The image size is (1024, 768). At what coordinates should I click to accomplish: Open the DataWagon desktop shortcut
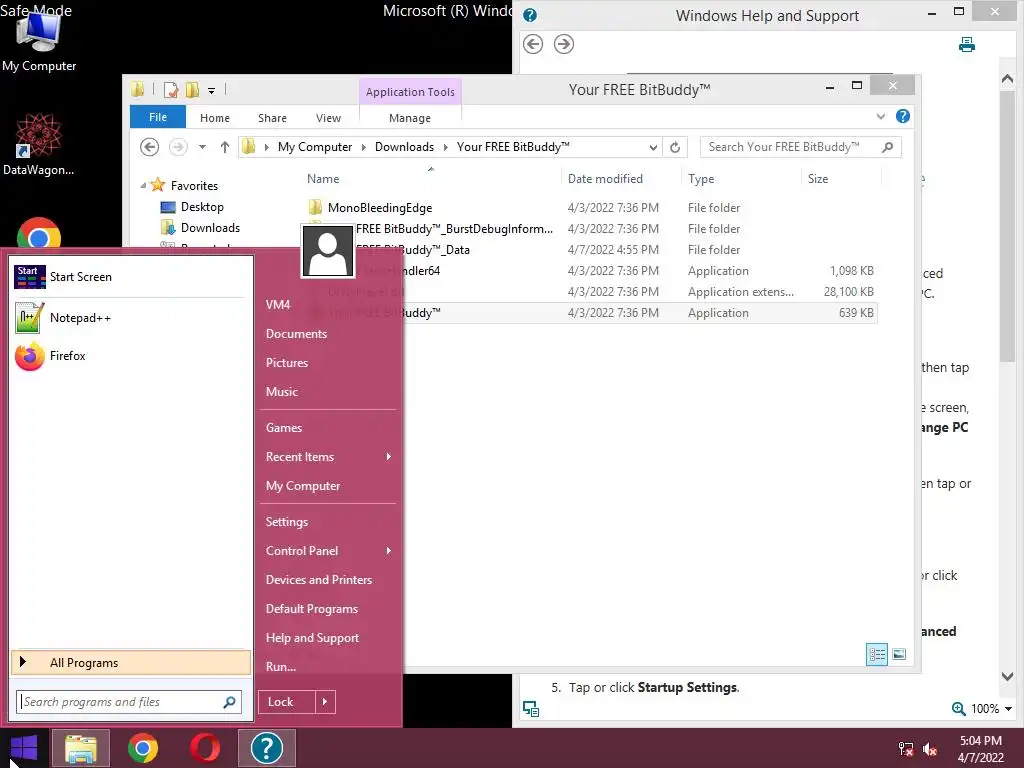[x=39, y=144]
